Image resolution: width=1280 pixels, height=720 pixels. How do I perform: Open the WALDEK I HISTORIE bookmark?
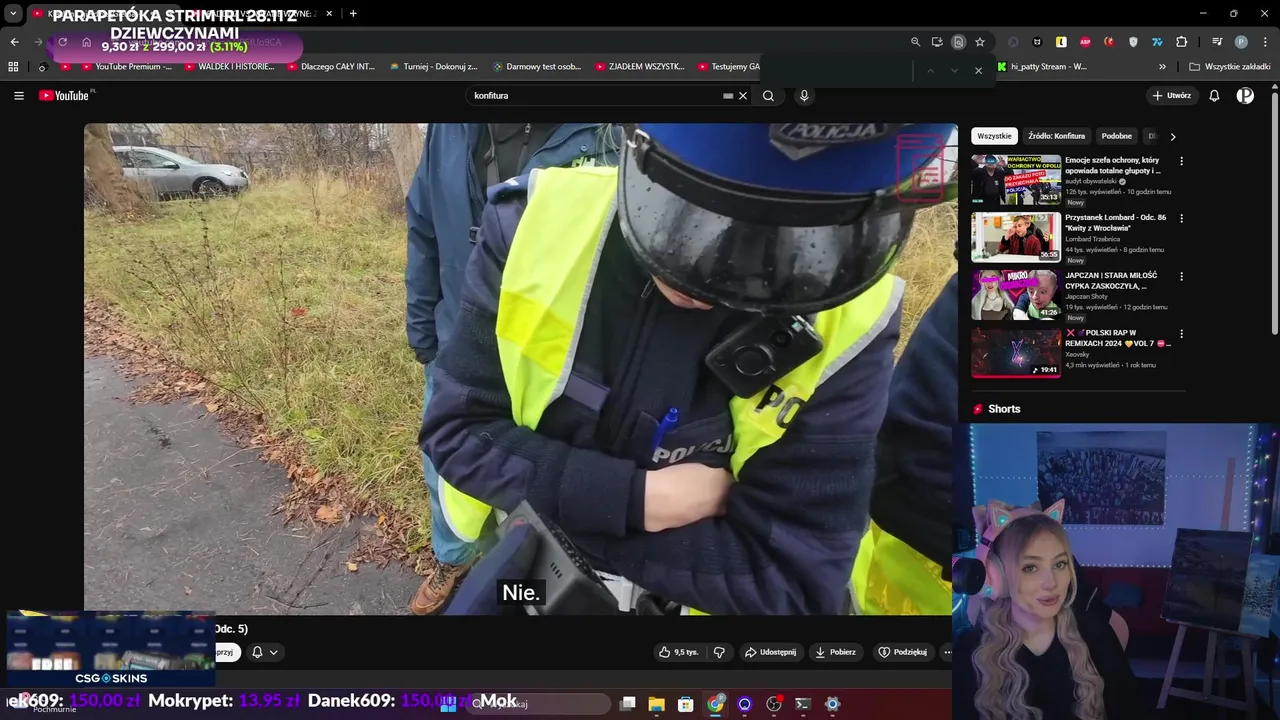[229, 67]
